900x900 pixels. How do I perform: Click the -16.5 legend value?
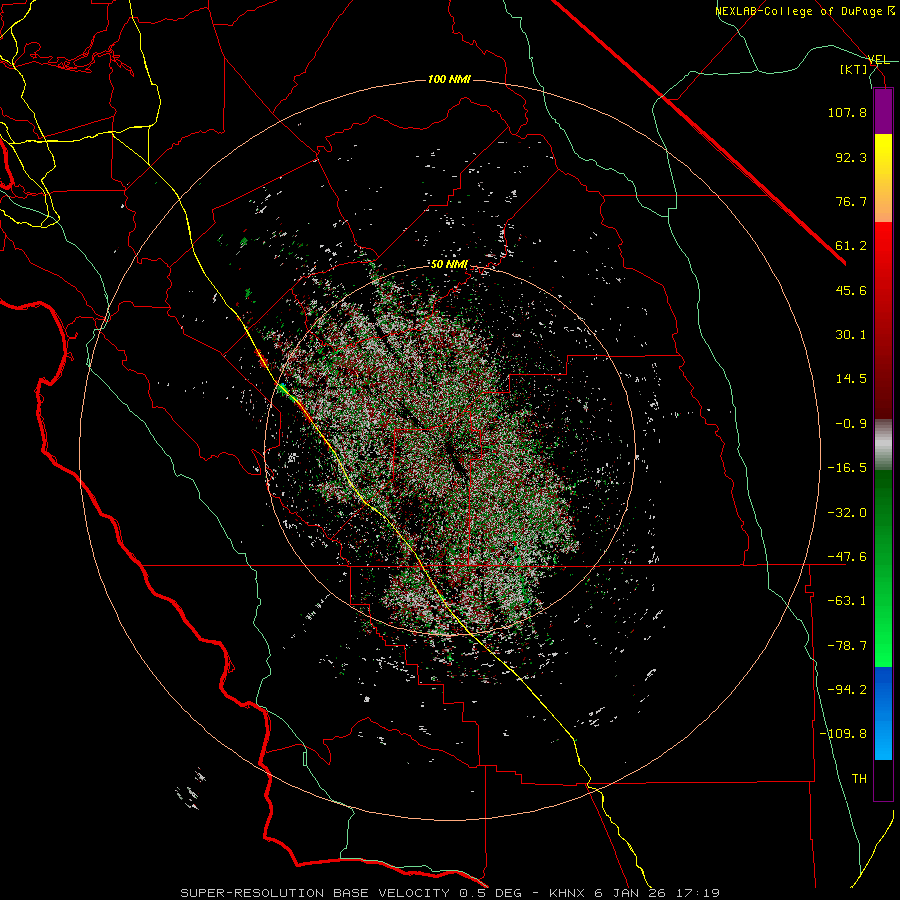[847, 468]
